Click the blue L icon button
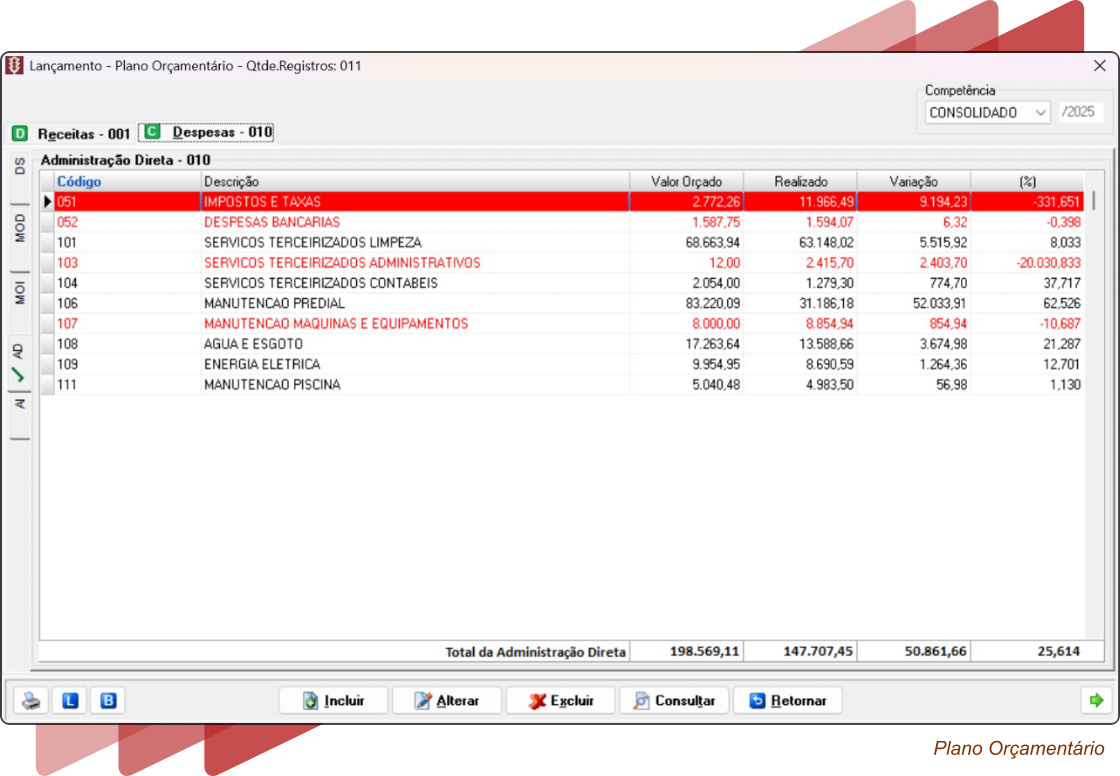This screenshot has height=776, width=1120. [70, 701]
